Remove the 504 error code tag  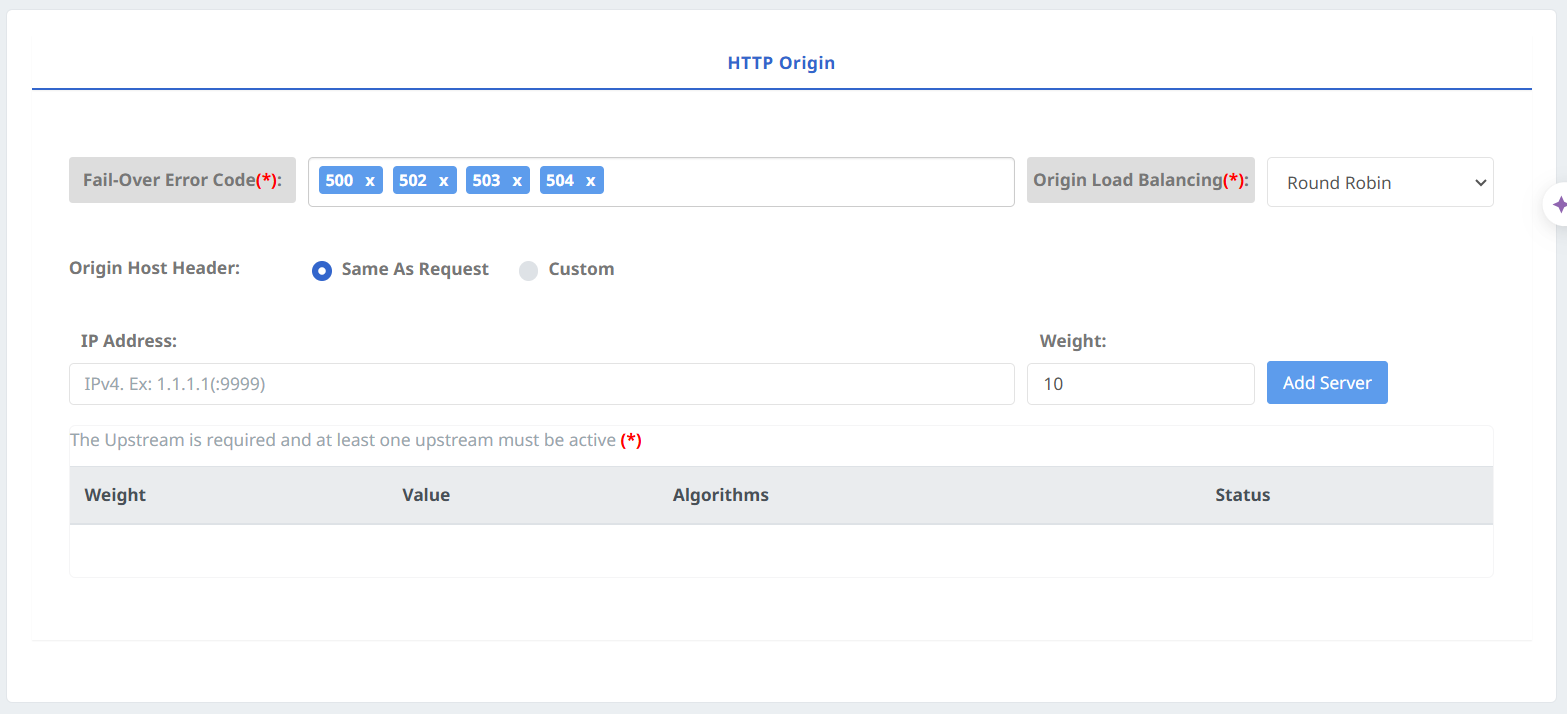[590, 181]
